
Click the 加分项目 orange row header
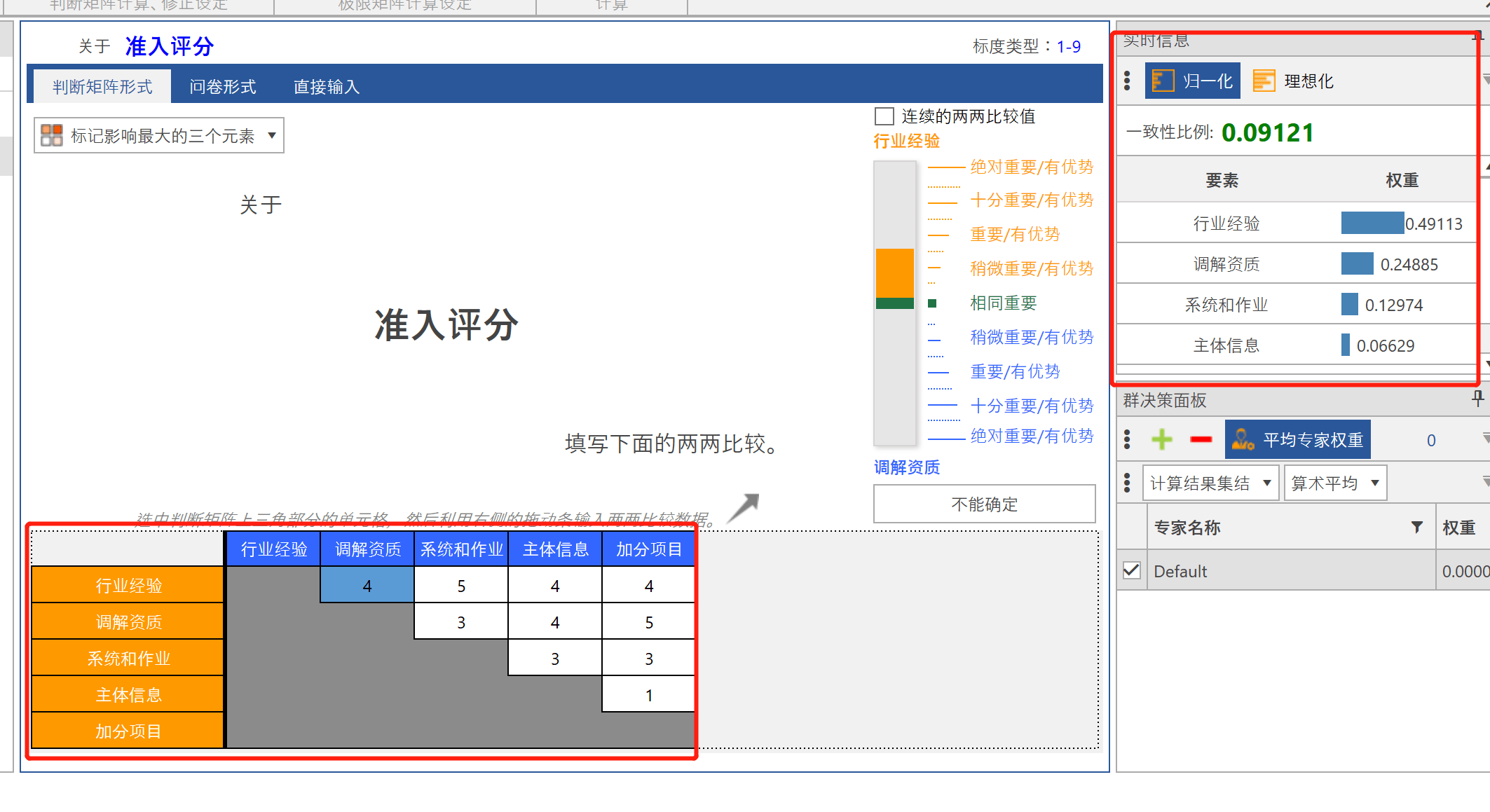[128, 731]
